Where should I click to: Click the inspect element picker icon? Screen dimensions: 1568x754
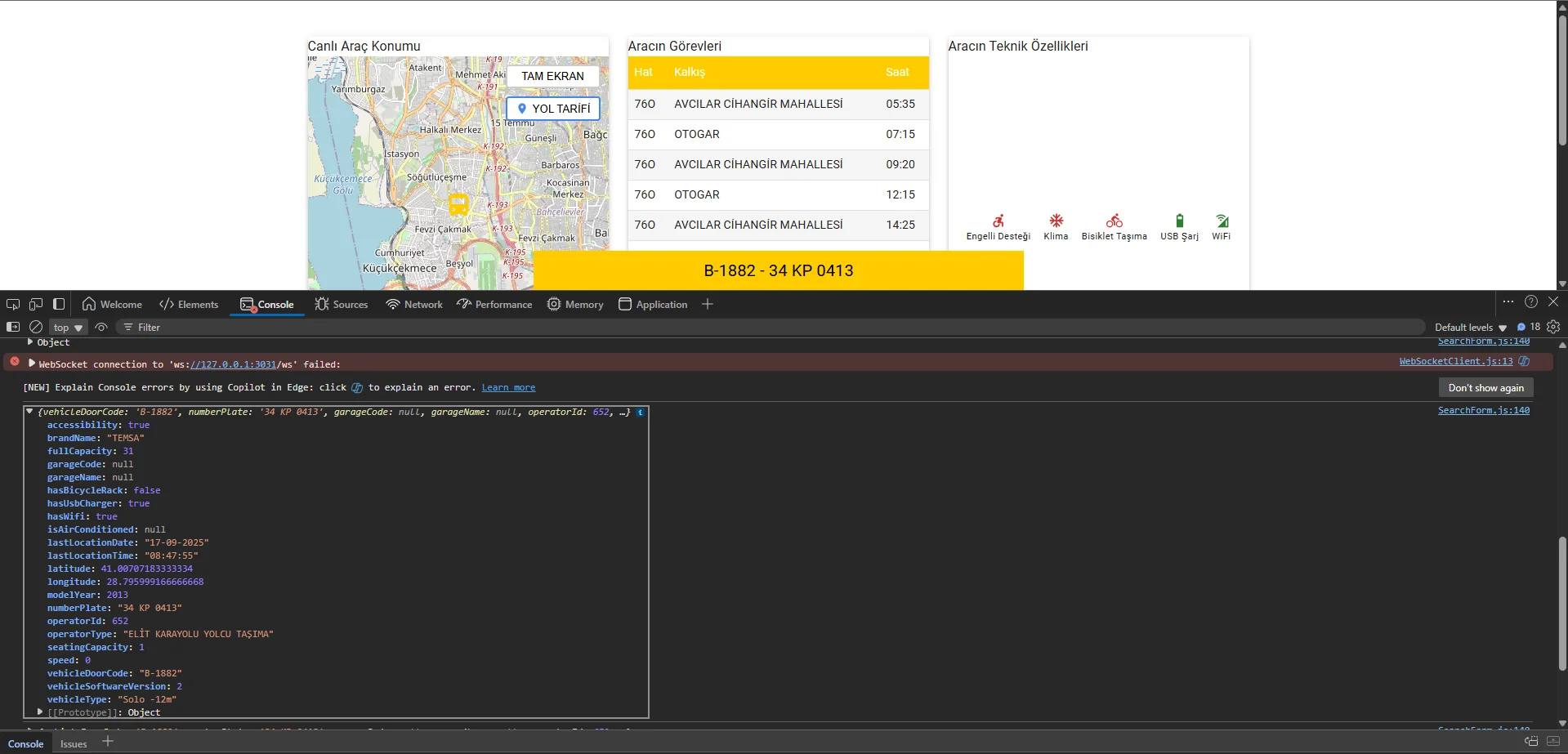coord(13,304)
